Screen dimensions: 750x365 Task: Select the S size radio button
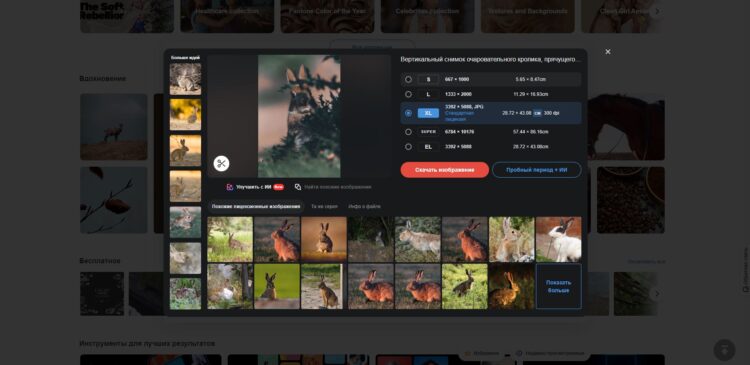pyautogui.click(x=408, y=79)
